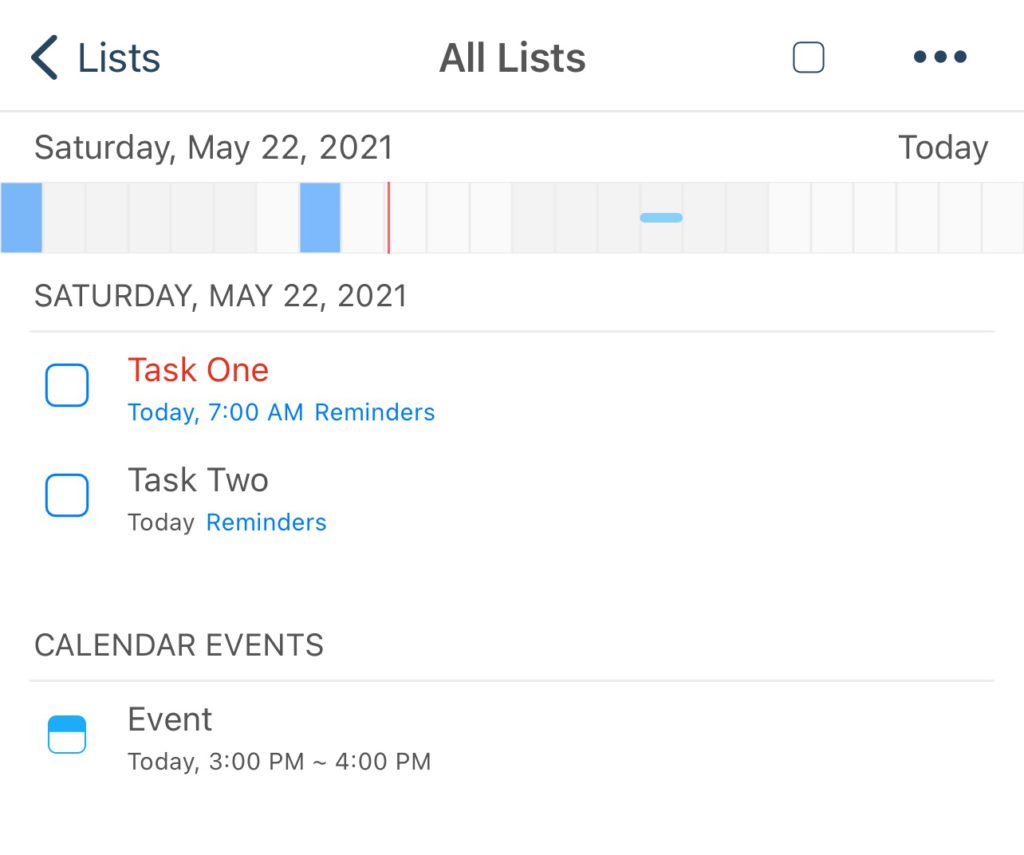Select the blue 7 AM timeline block
This screenshot has height=855, width=1024.
[x=320, y=218]
